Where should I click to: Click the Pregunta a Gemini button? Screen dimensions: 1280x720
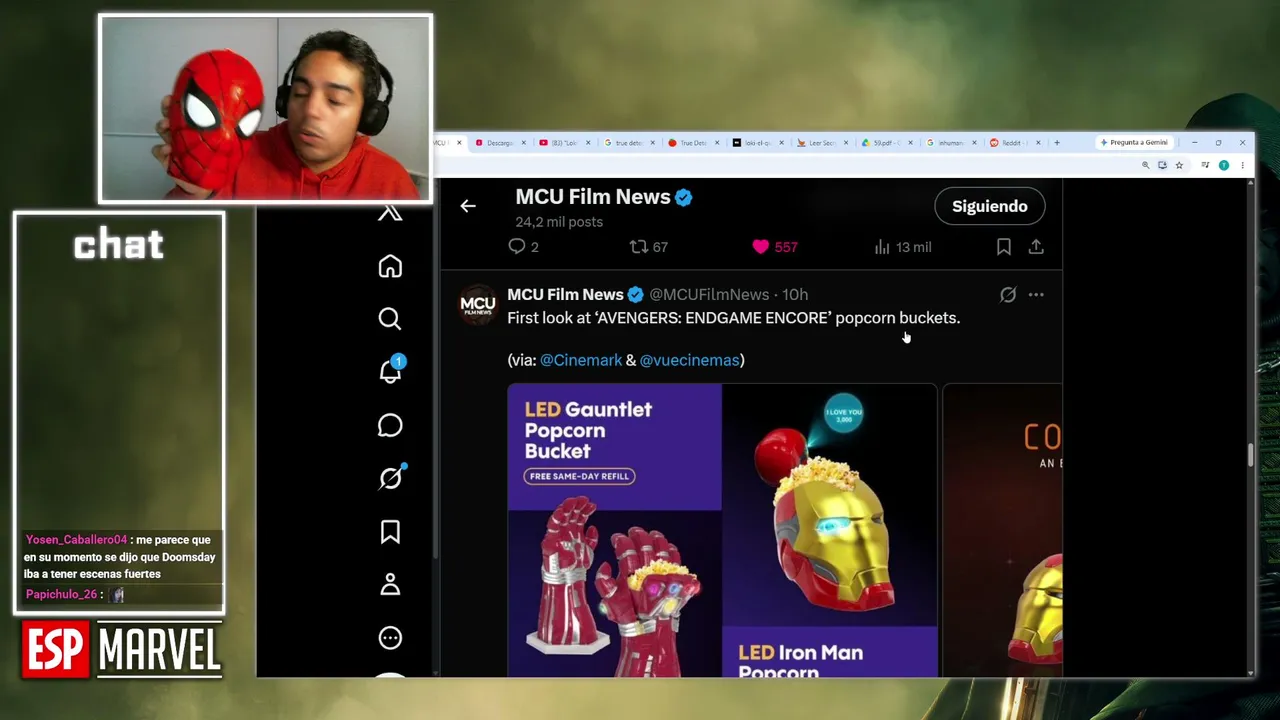(1134, 143)
